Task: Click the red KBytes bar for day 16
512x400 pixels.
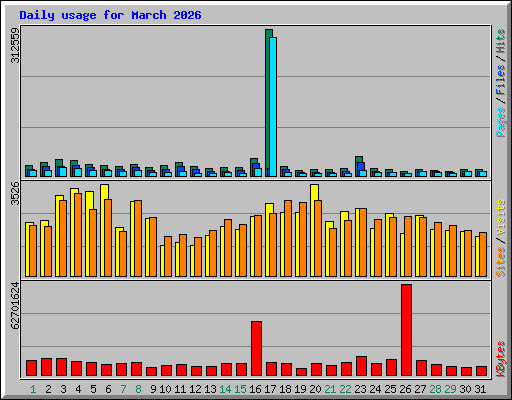Action: click(256, 349)
